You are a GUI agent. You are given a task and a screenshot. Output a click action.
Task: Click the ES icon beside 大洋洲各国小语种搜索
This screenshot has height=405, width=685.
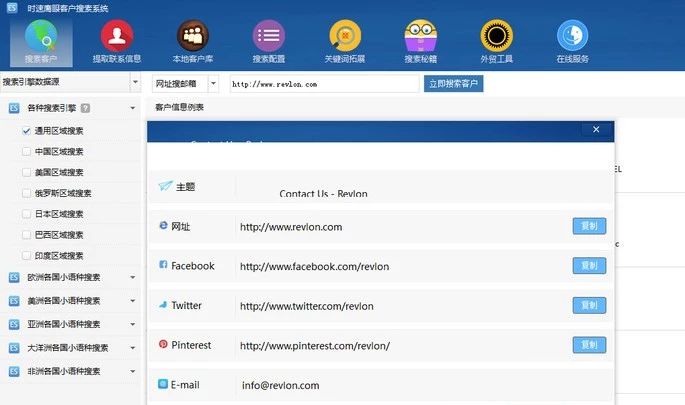point(14,348)
